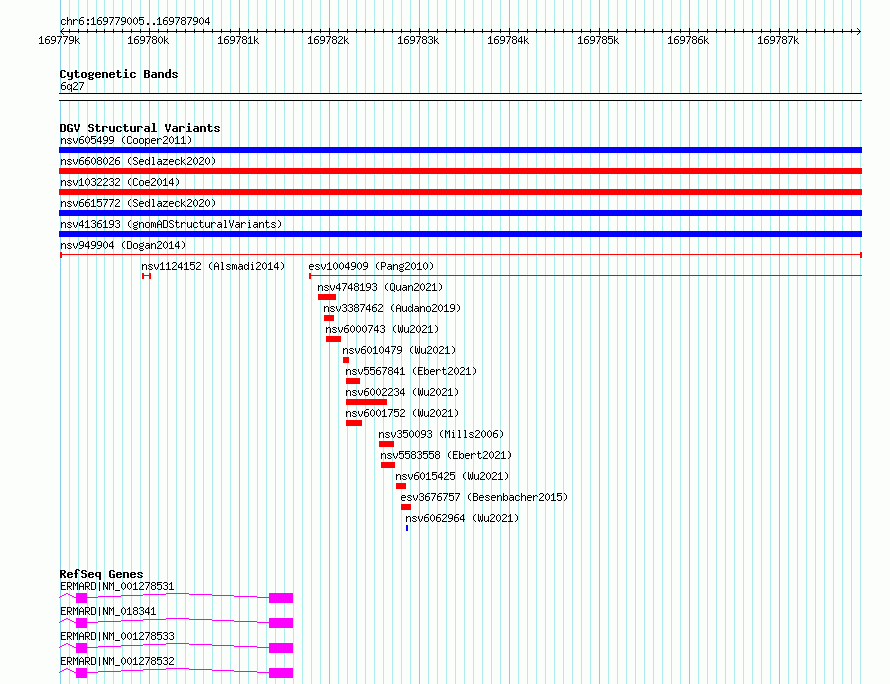This screenshot has height=684, width=890.
Task: Click the ERMARD|NM_001278533 large exon block
Action: click(x=281, y=648)
